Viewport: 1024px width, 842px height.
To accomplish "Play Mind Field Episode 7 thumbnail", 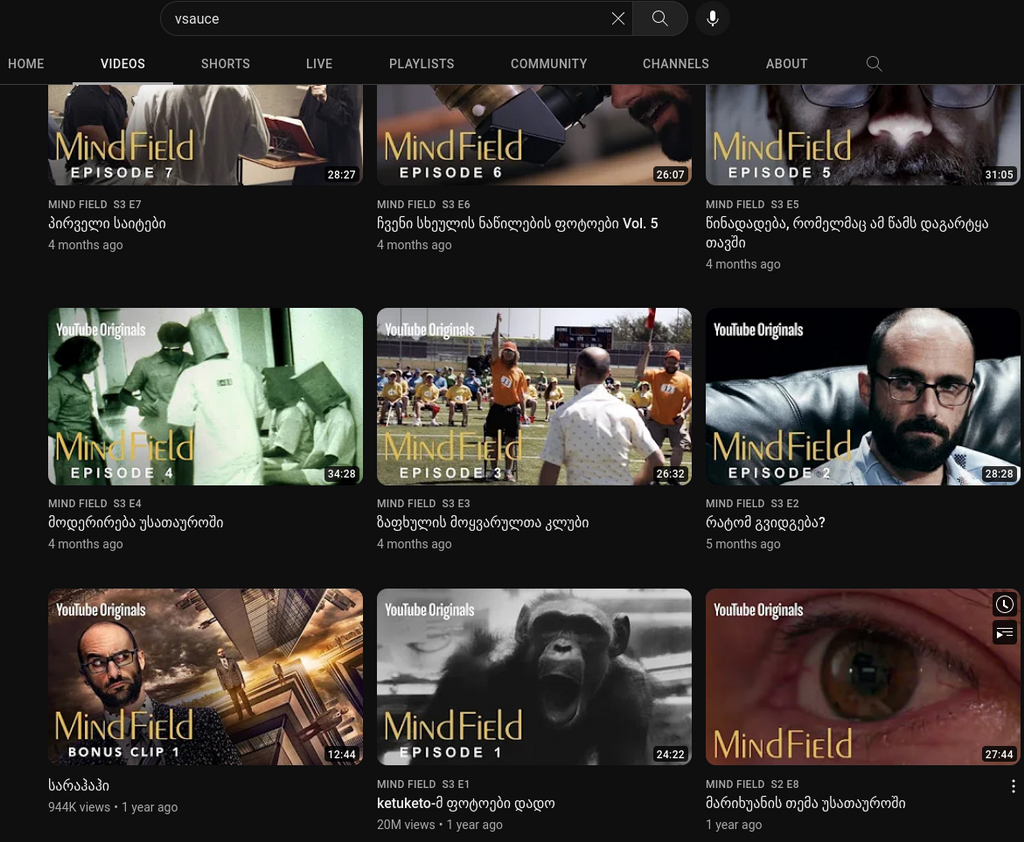I will coord(205,135).
